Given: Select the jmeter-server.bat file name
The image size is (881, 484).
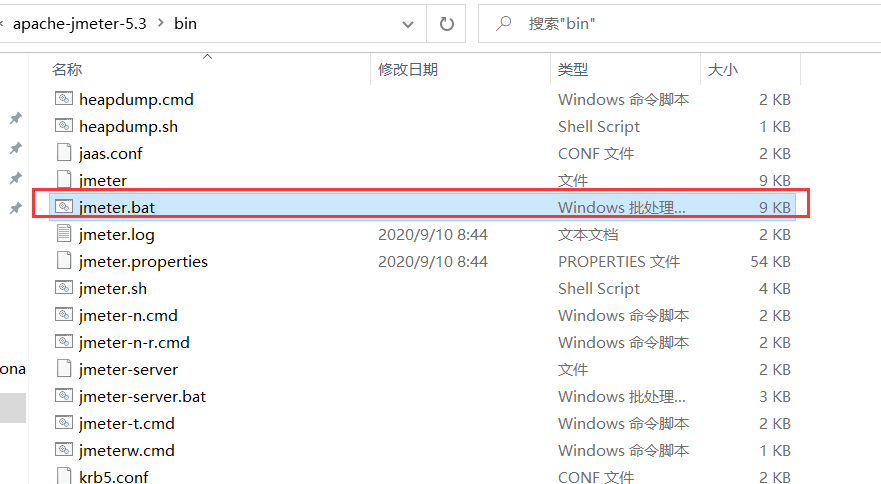Looking at the screenshot, I should coord(142,396).
